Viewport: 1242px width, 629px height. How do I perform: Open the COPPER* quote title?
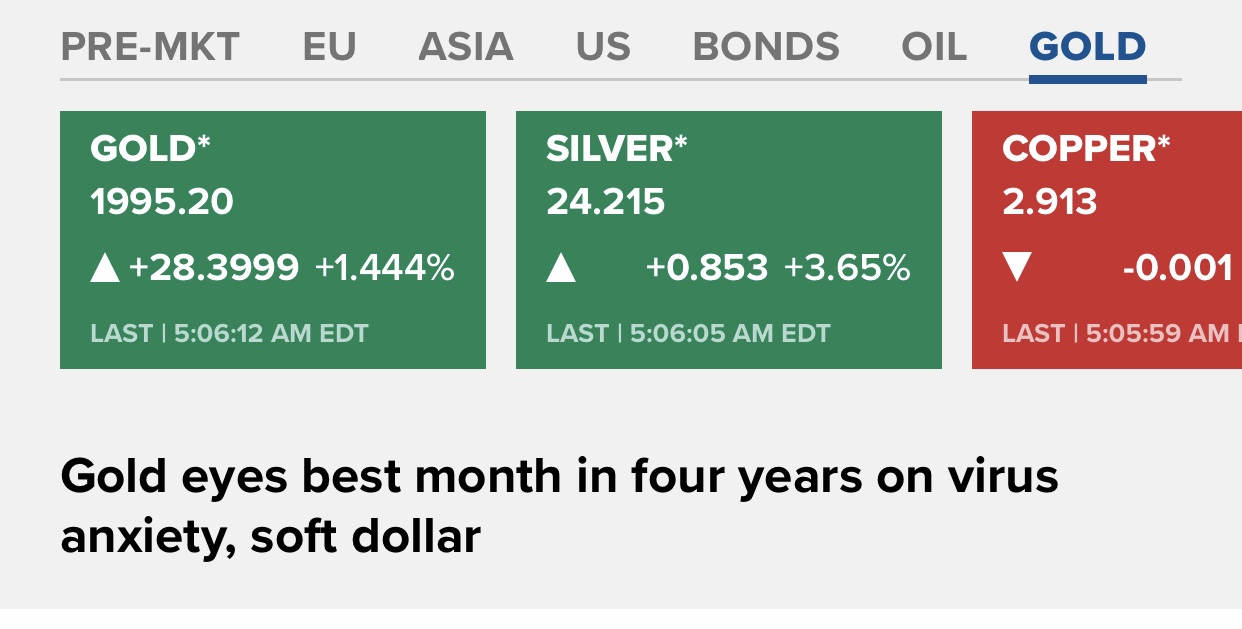pos(1085,149)
